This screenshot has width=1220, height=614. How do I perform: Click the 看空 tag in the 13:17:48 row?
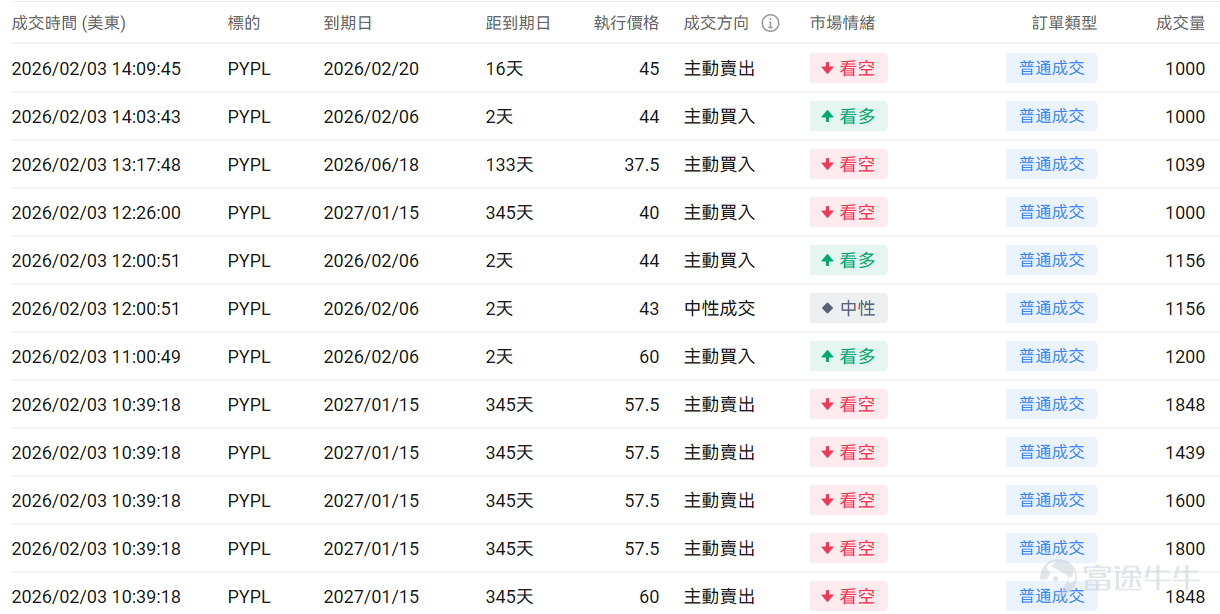pos(849,164)
